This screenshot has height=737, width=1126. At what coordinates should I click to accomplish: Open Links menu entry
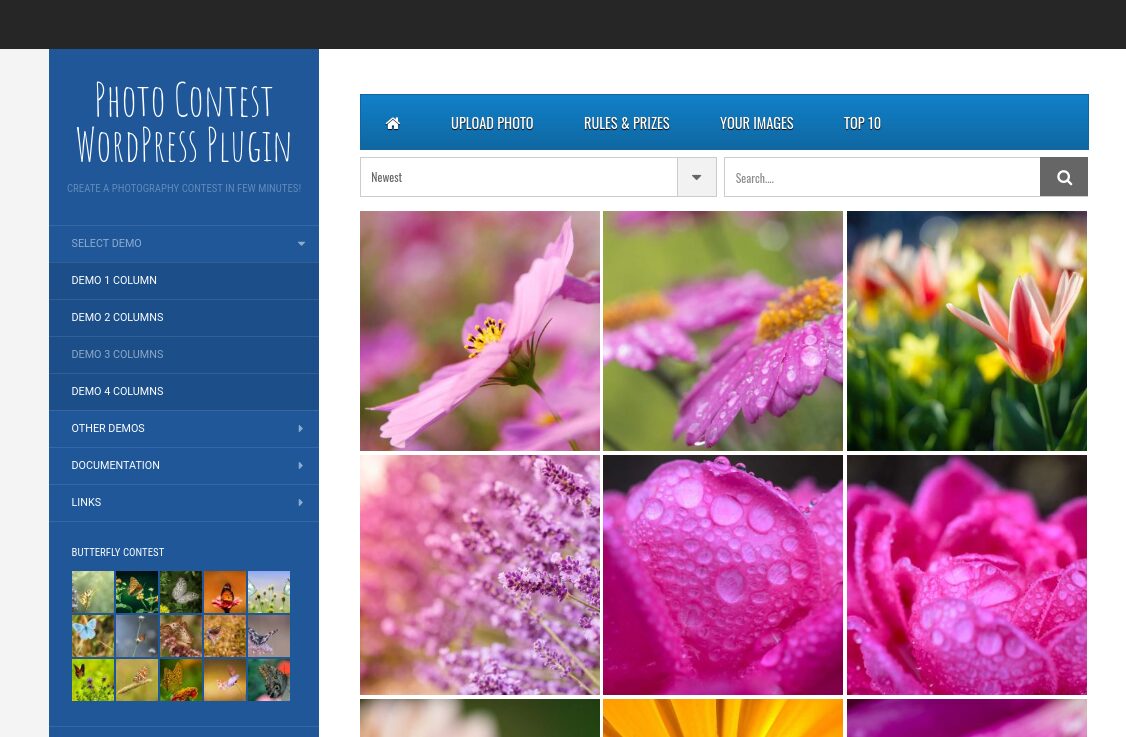pyautogui.click(x=184, y=503)
